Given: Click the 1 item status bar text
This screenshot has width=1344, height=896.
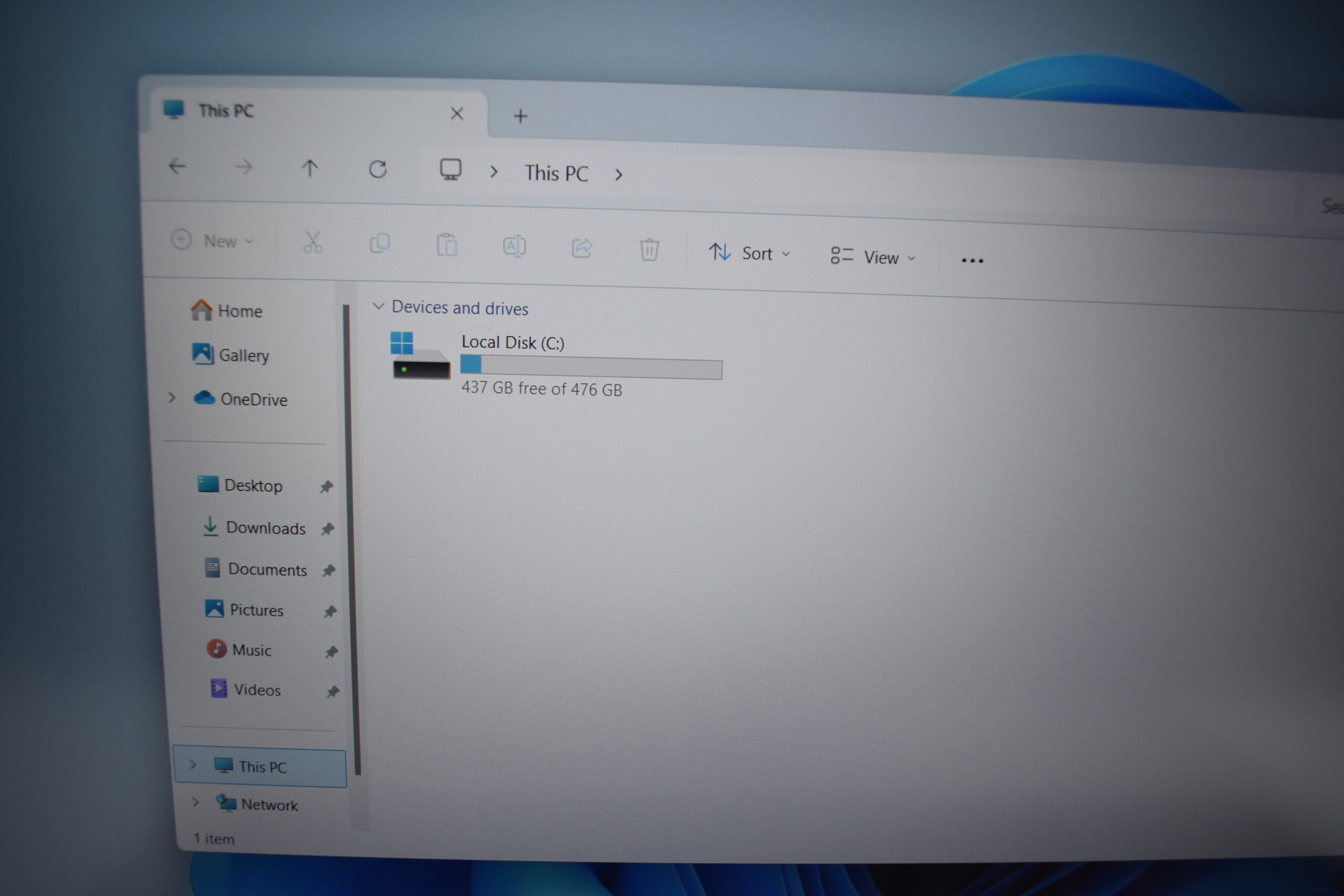Looking at the screenshot, I should click(214, 838).
